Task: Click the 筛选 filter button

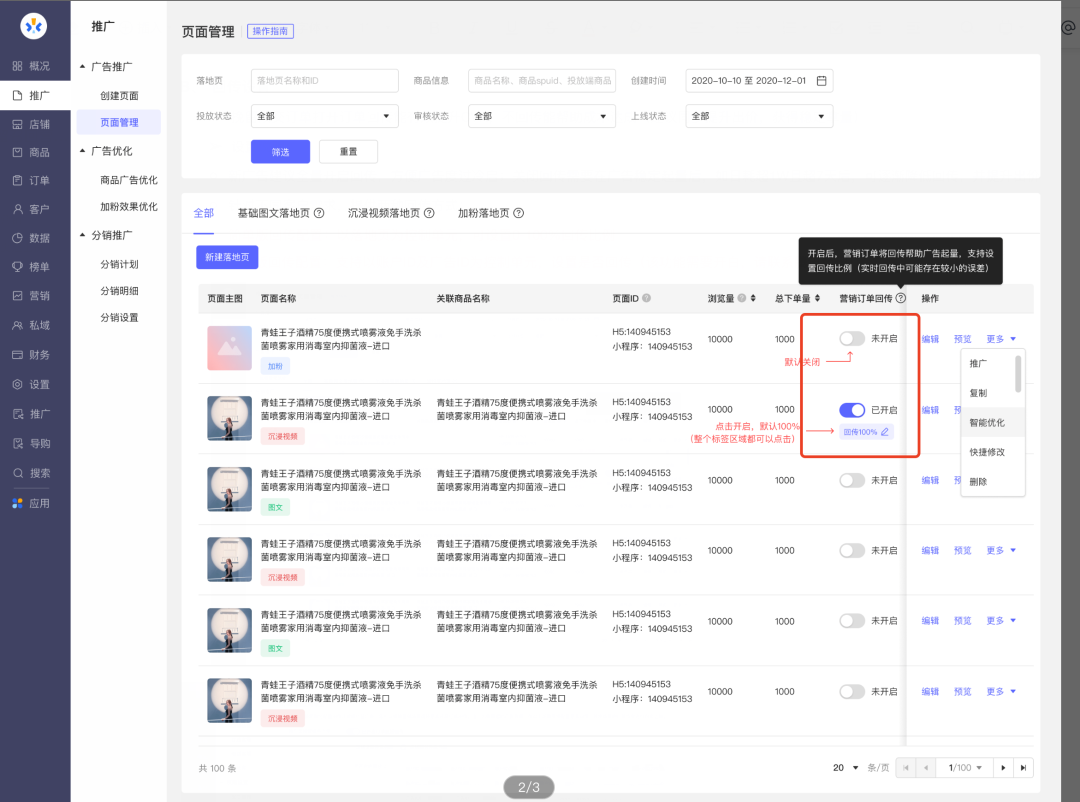Action: [x=280, y=152]
